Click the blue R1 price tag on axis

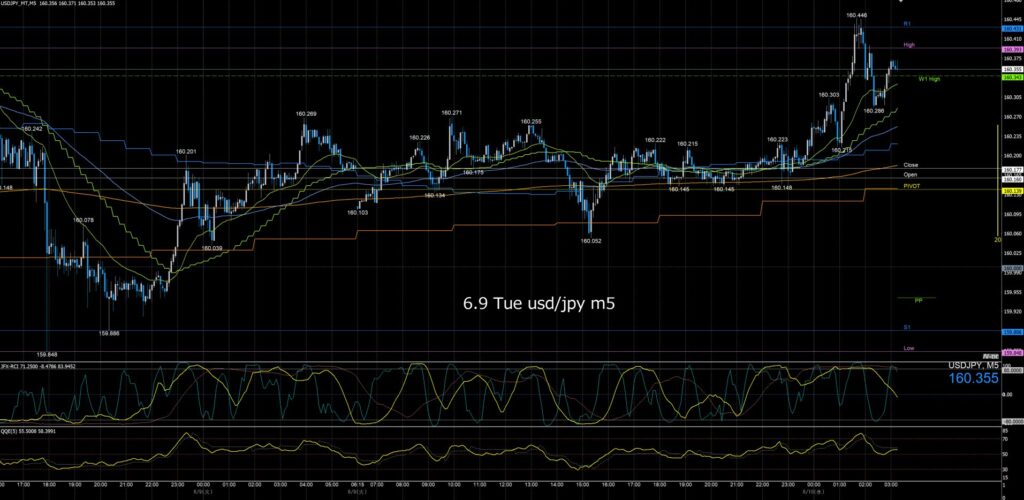(x=1012, y=29)
